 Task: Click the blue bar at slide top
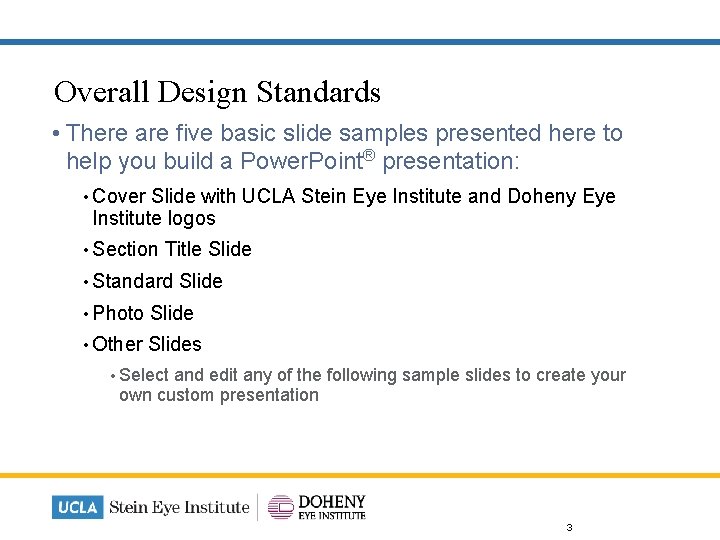pos(360,42)
